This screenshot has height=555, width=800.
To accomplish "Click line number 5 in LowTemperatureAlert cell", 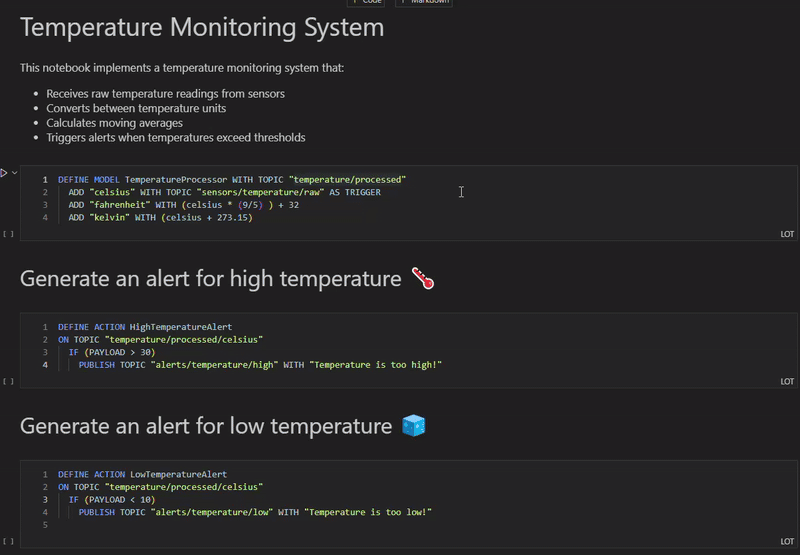I will pos(45,525).
